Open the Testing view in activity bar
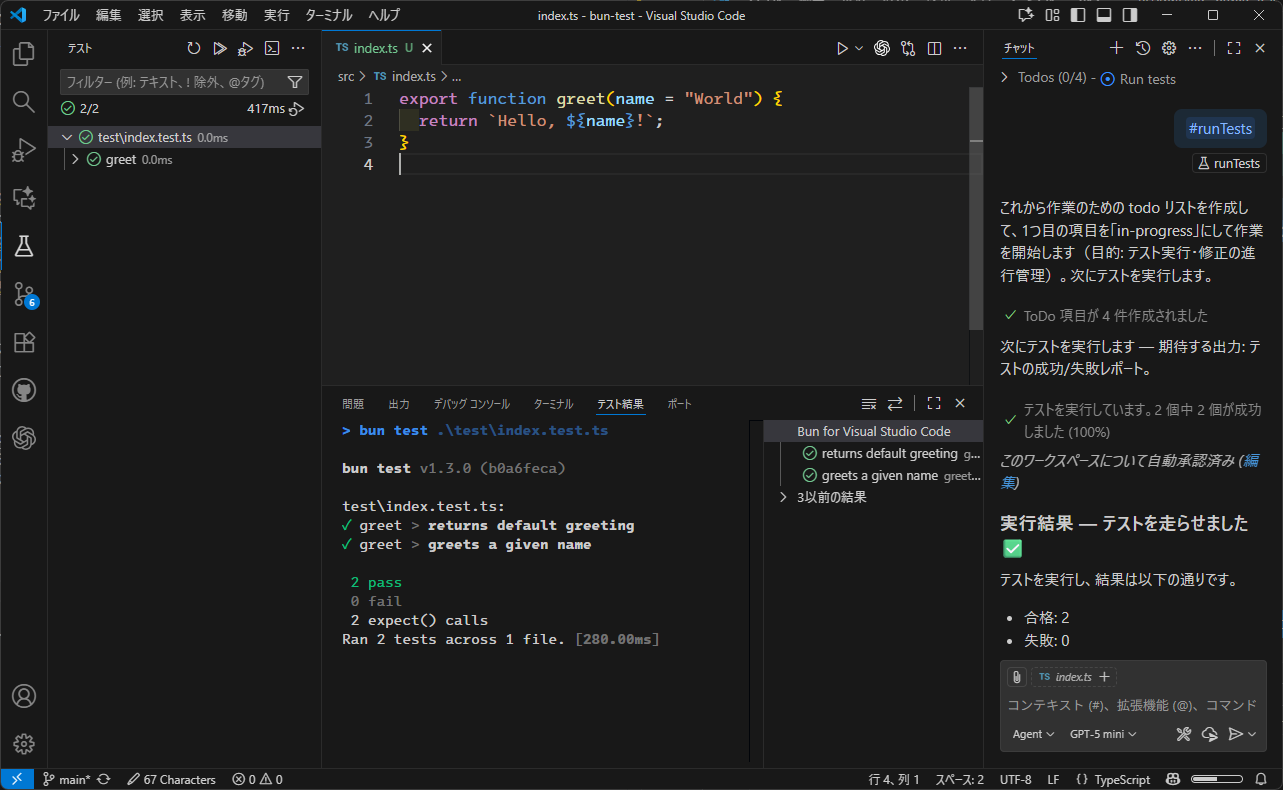Image resolution: width=1283 pixels, height=790 pixels. (24, 245)
